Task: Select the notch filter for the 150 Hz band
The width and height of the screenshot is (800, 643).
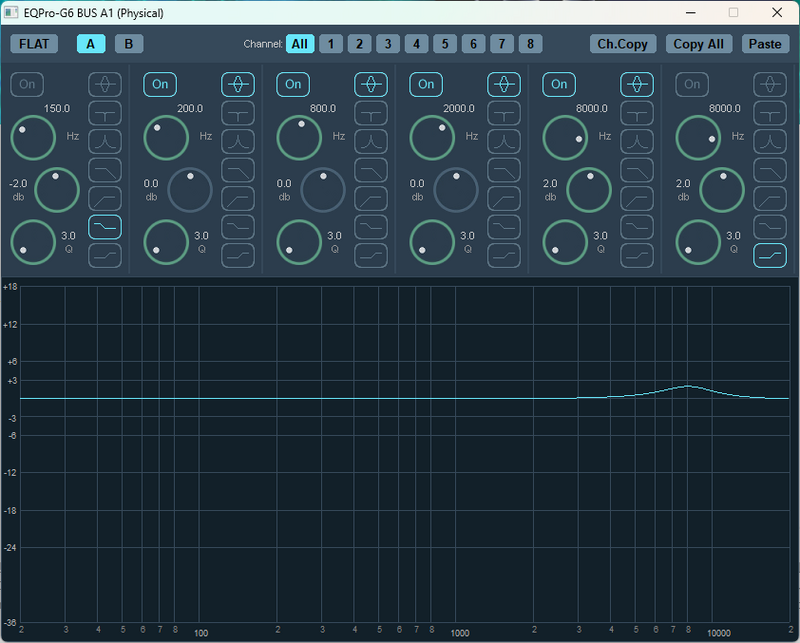Action: pyautogui.click(x=105, y=113)
